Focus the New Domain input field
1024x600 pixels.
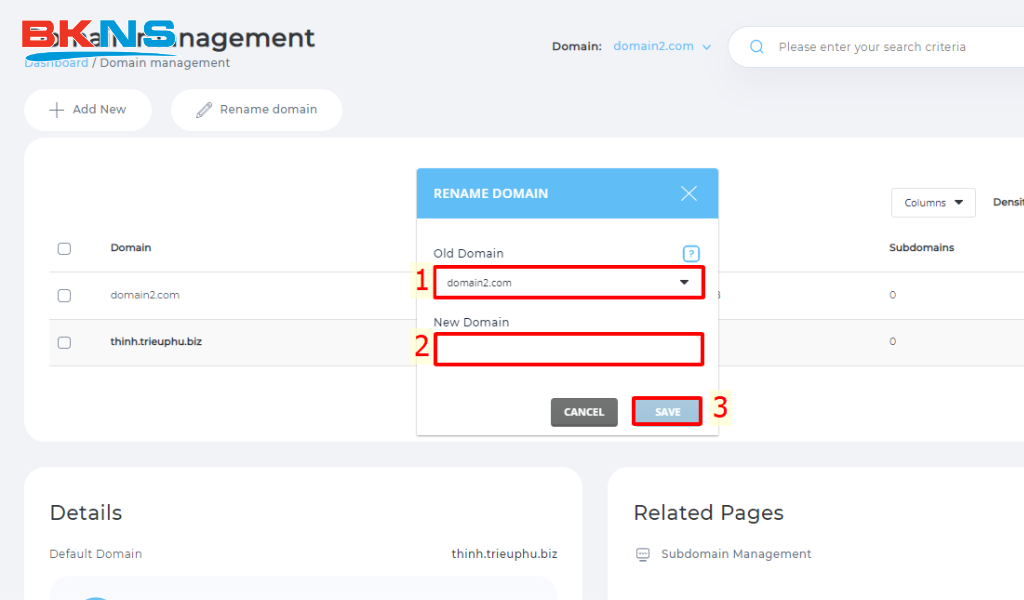pos(569,349)
